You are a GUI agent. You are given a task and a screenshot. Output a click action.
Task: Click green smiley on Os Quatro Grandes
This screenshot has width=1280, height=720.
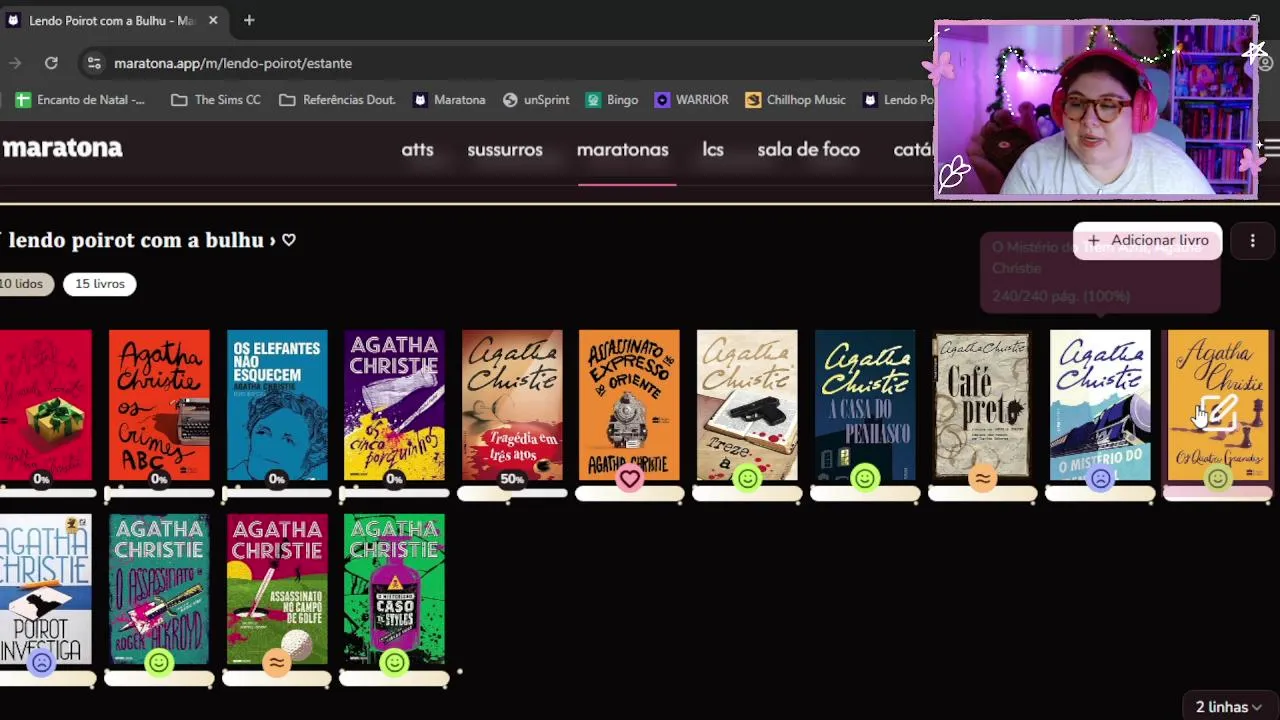[1217, 479]
